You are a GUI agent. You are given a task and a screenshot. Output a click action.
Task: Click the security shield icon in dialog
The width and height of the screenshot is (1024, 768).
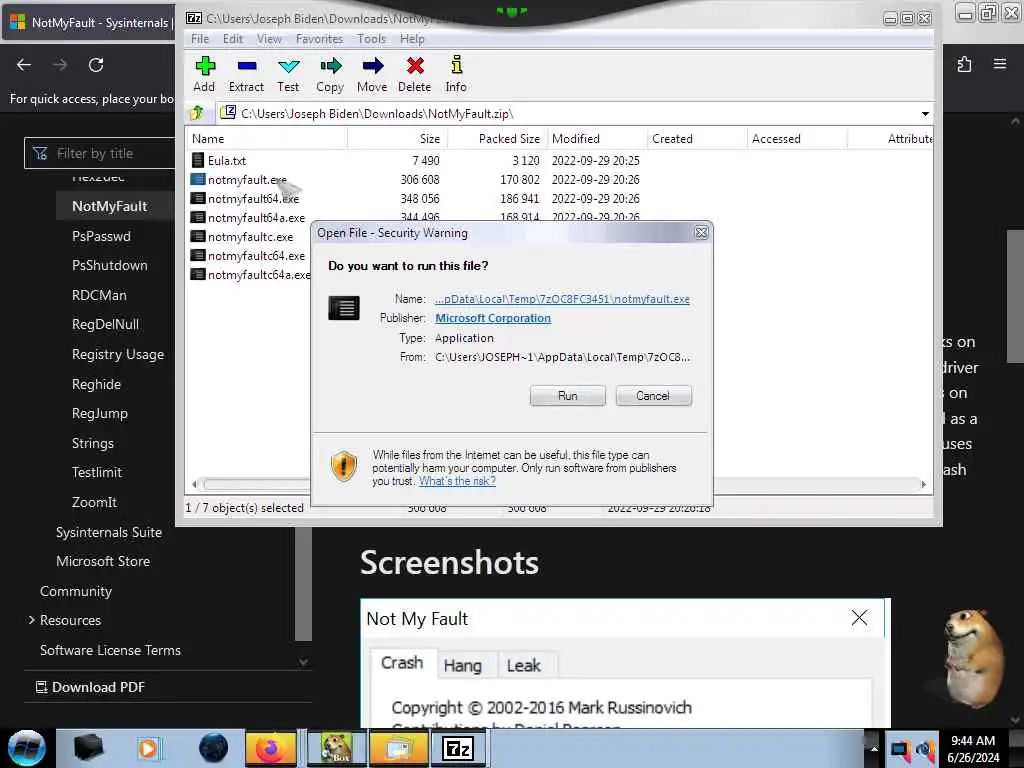click(344, 466)
